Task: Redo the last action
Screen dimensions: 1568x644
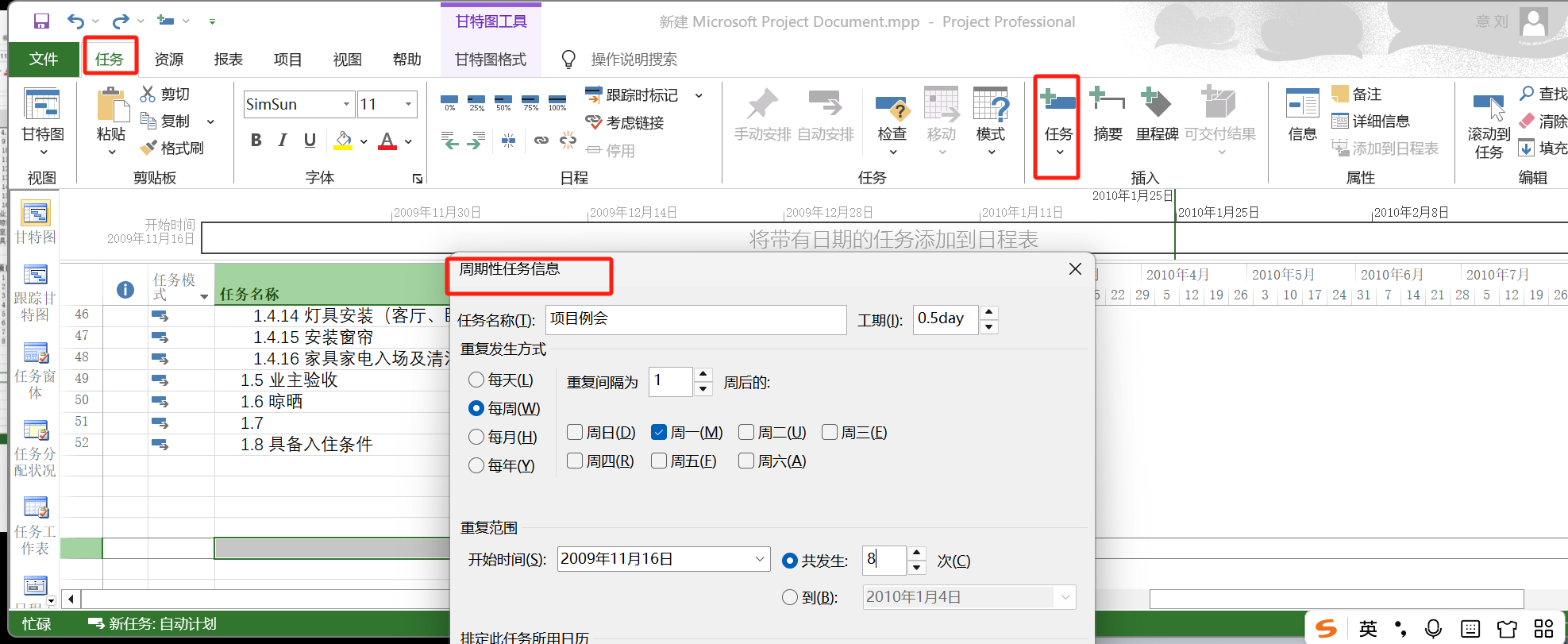Action: [x=121, y=21]
